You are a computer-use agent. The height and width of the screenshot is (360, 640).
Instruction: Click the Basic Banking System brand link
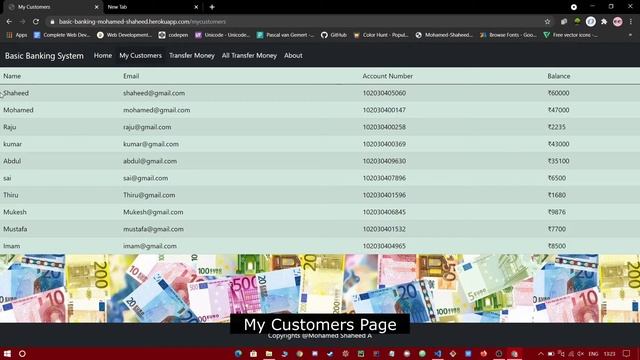pos(44,56)
